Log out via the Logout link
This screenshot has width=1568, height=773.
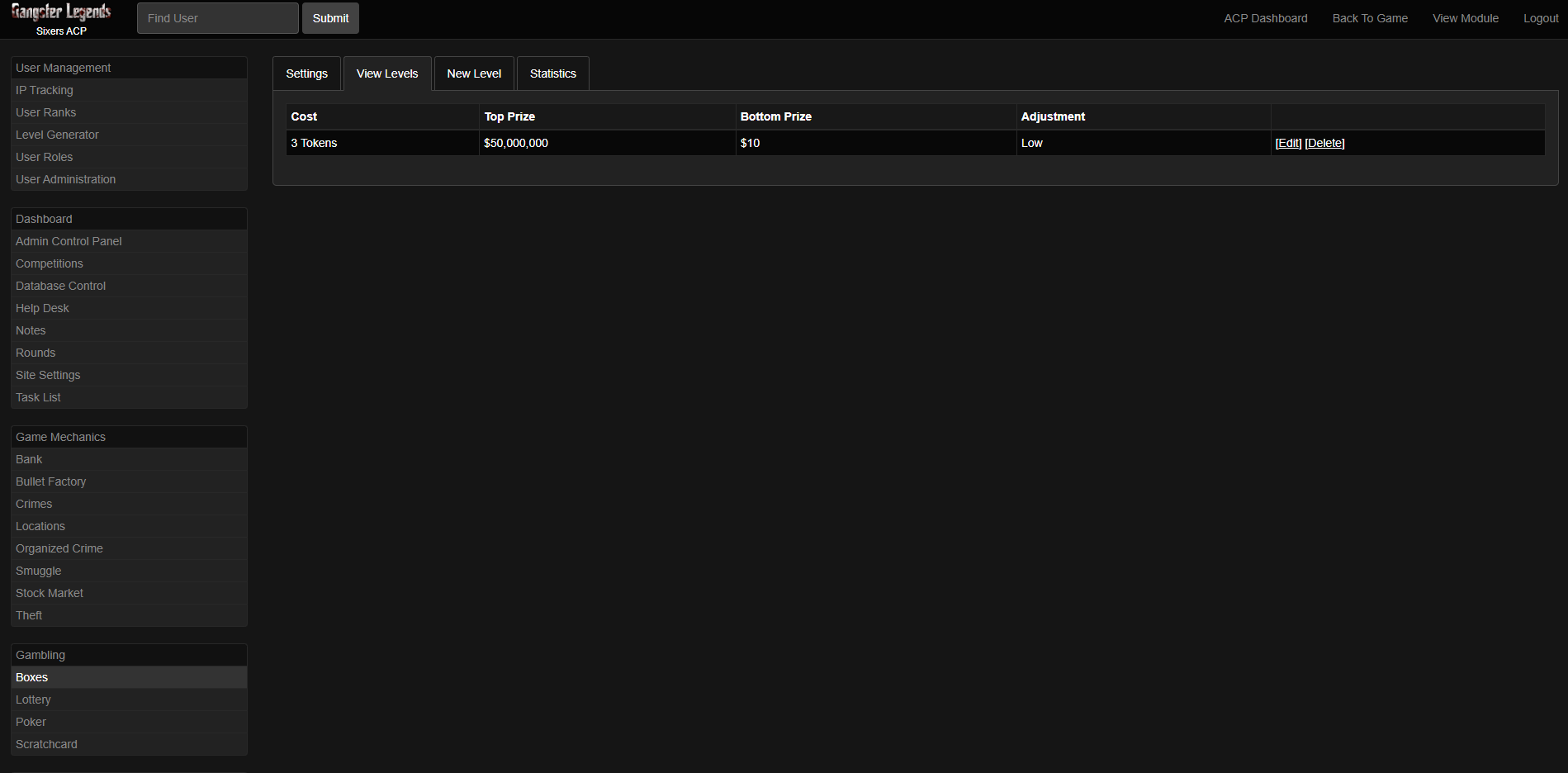1540,18
